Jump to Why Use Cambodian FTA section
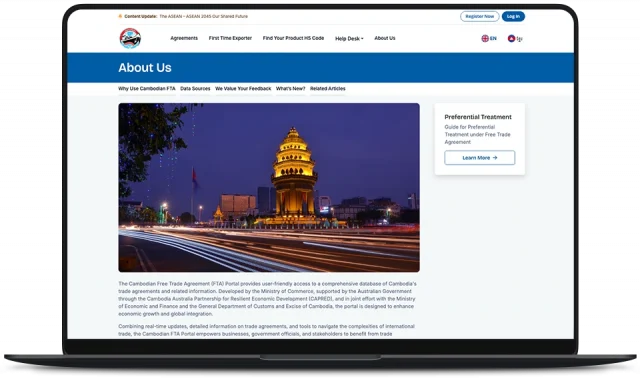The height and width of the screenshot is (383, 640). coord(147,88)
